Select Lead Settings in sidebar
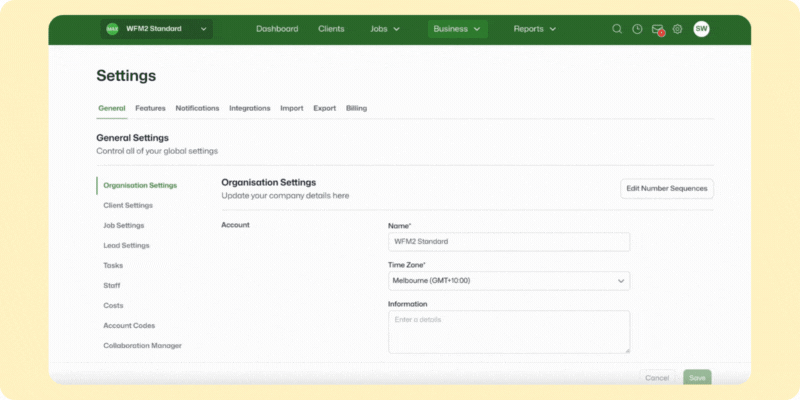Image resolution: width=800 pixels, height=400 pixels. click(x=127, y=245)
